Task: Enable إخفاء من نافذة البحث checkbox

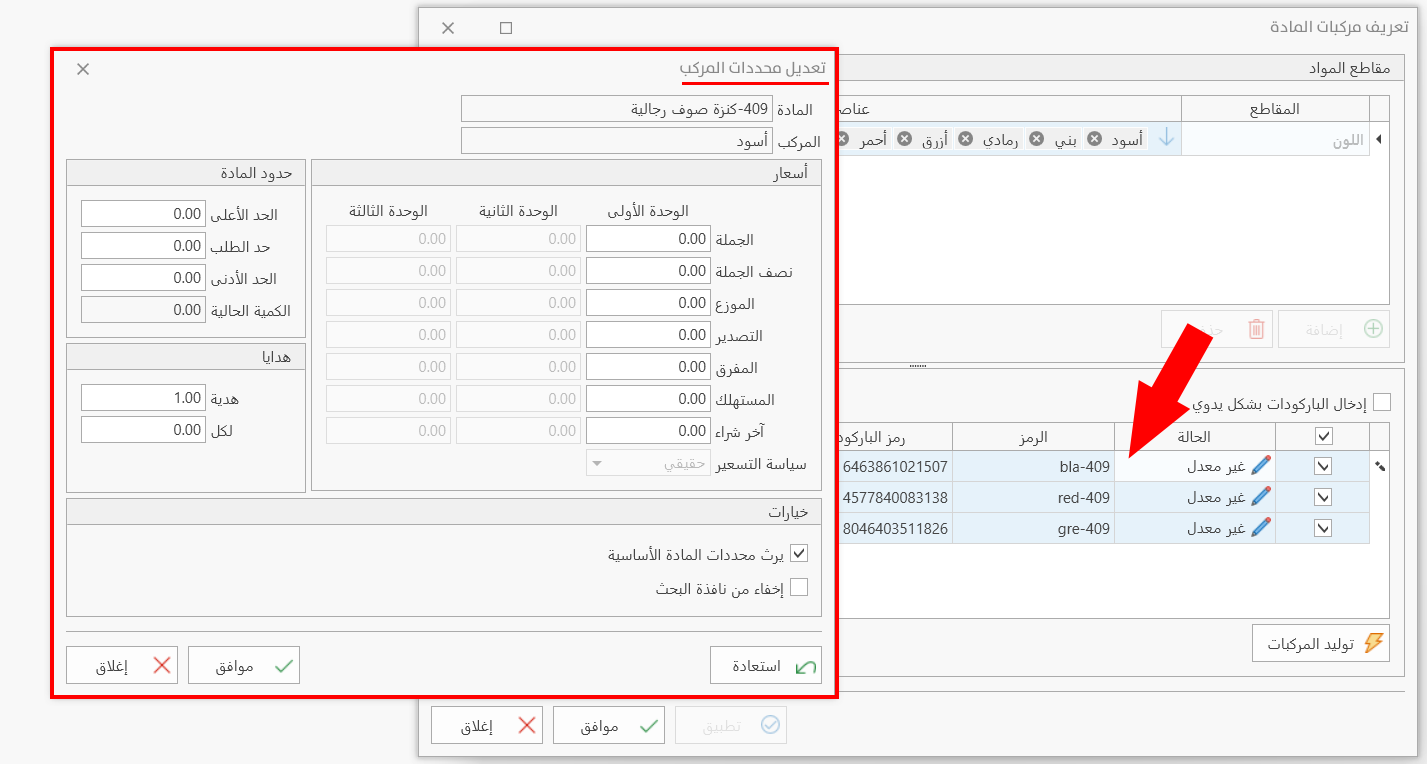Action: coord(798,588)
